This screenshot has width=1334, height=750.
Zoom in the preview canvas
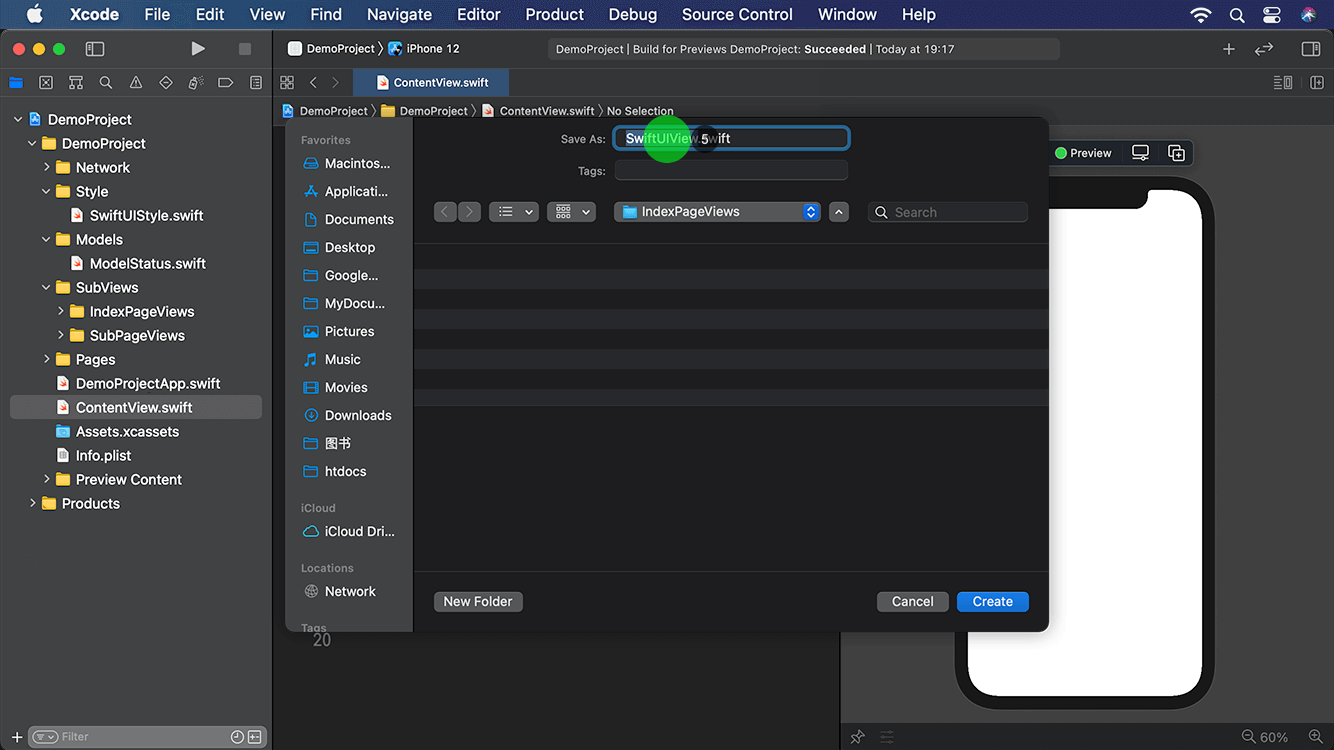(x=1316, y=737)
